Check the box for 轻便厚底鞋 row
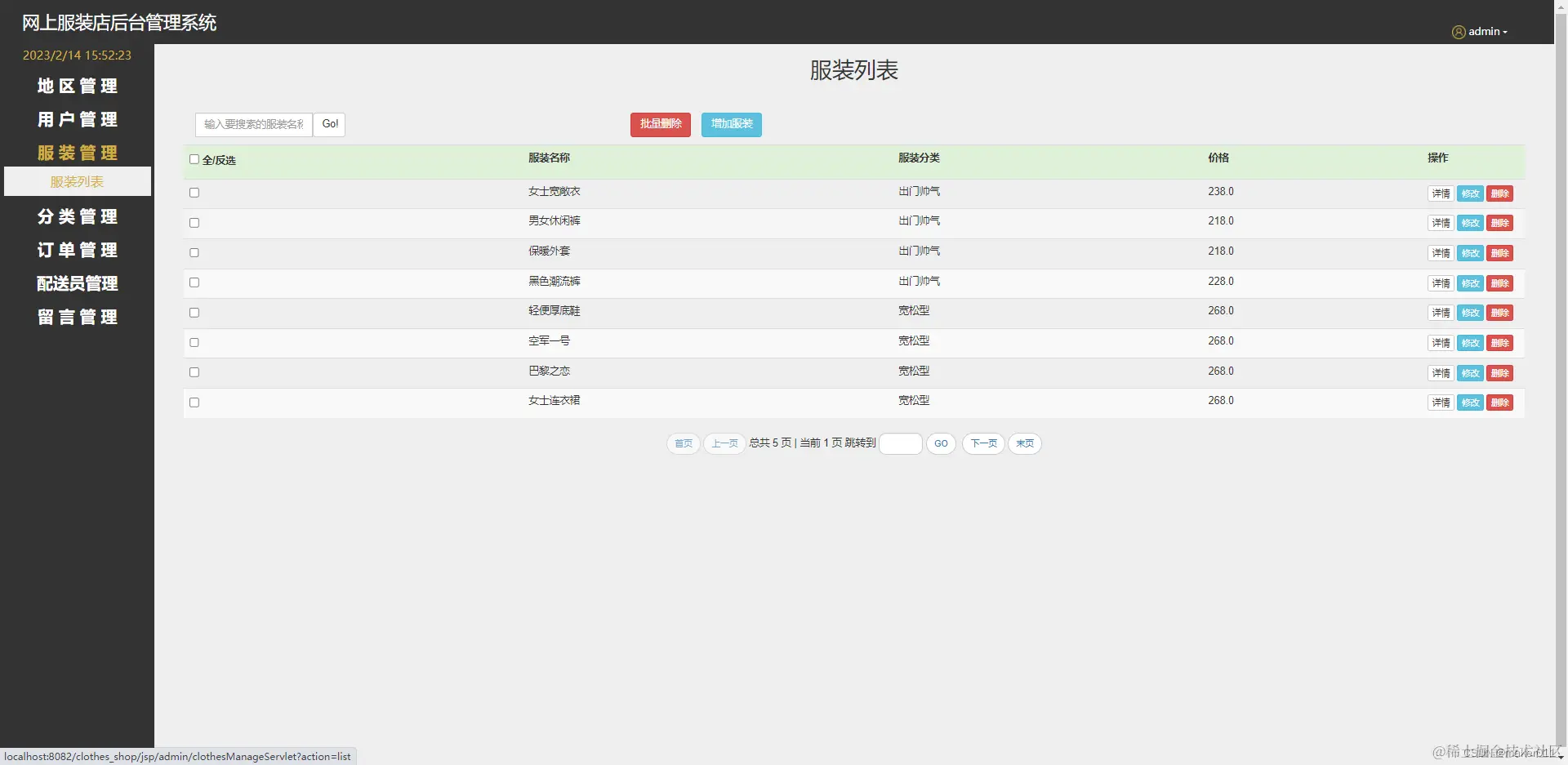Screen dimensions: 1568x765 [194, 313]
